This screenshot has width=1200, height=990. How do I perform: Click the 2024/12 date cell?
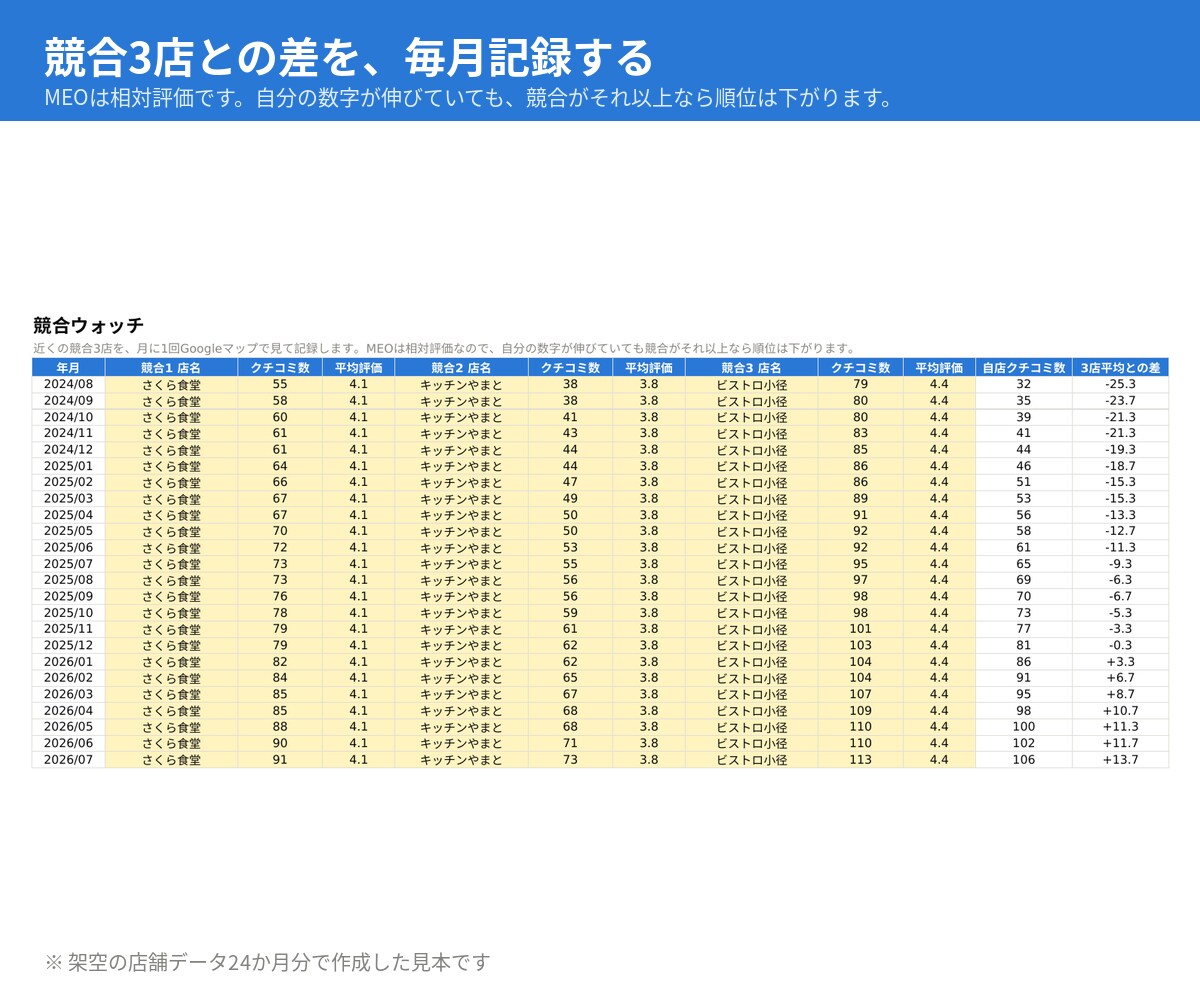click(x=68, y=449)
